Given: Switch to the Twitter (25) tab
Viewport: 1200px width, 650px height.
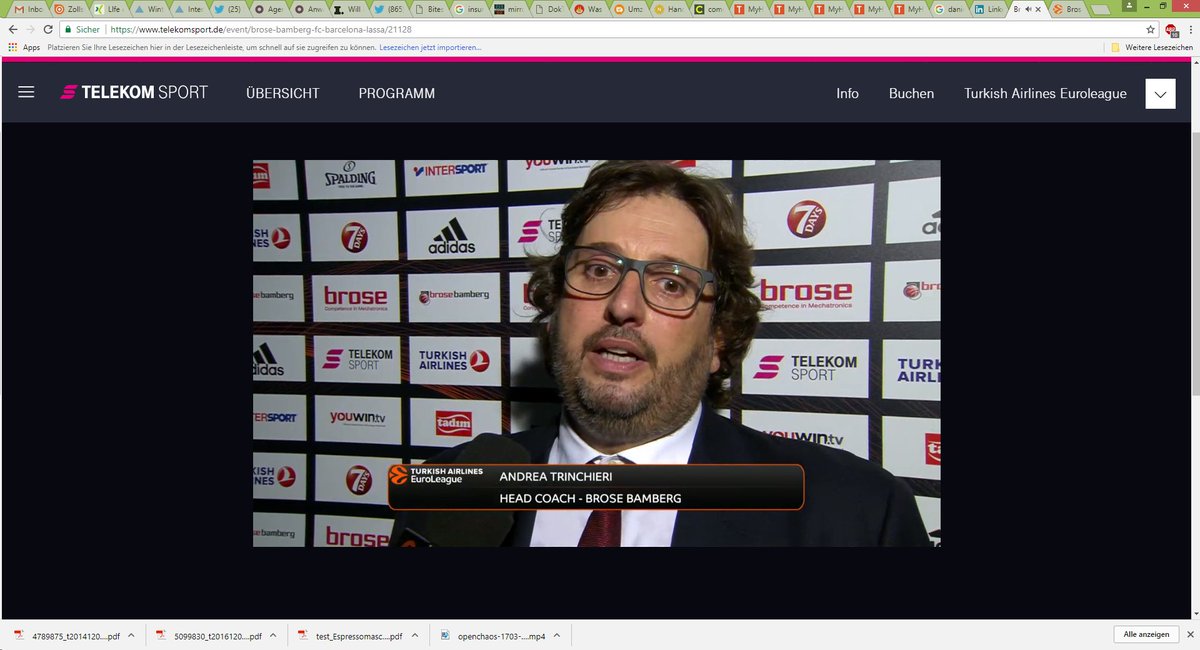Looking at the screenshot, I should [230, 9].
